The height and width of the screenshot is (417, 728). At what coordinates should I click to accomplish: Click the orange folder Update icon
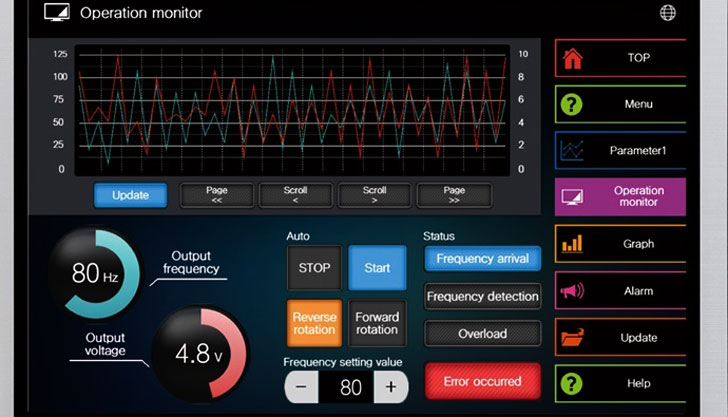(x=573, y=337)
